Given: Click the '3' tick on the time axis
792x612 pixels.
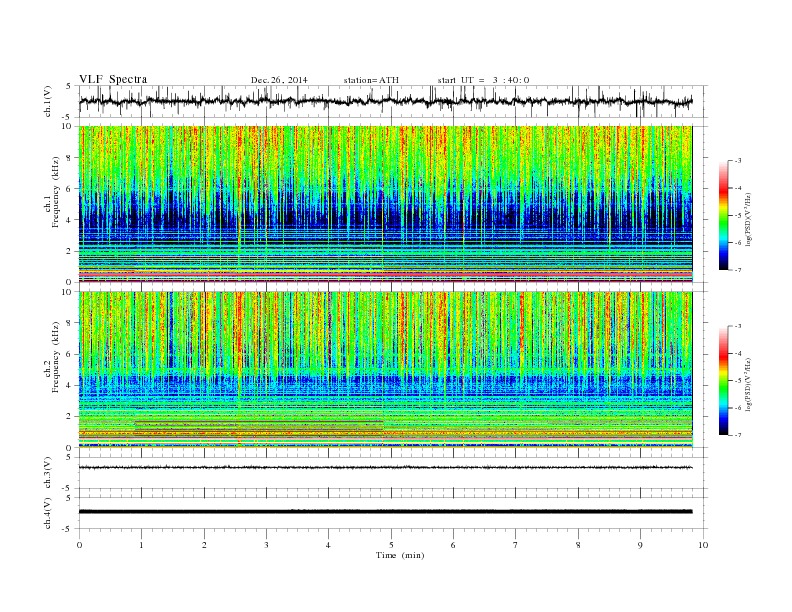Looking at the screenshot, I should 266,545.
